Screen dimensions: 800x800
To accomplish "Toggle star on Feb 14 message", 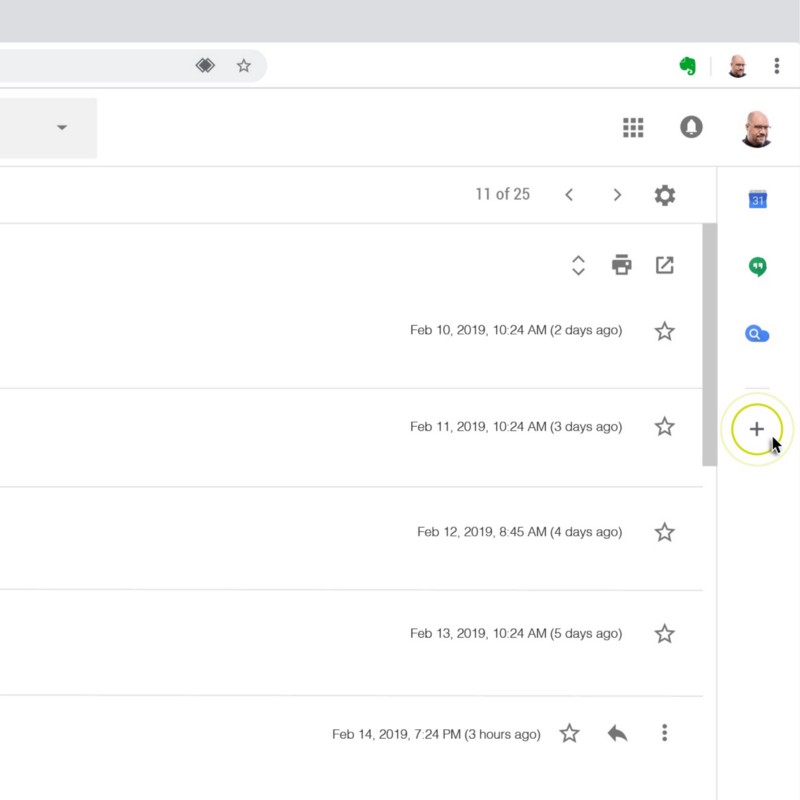I will pos(569,734).
